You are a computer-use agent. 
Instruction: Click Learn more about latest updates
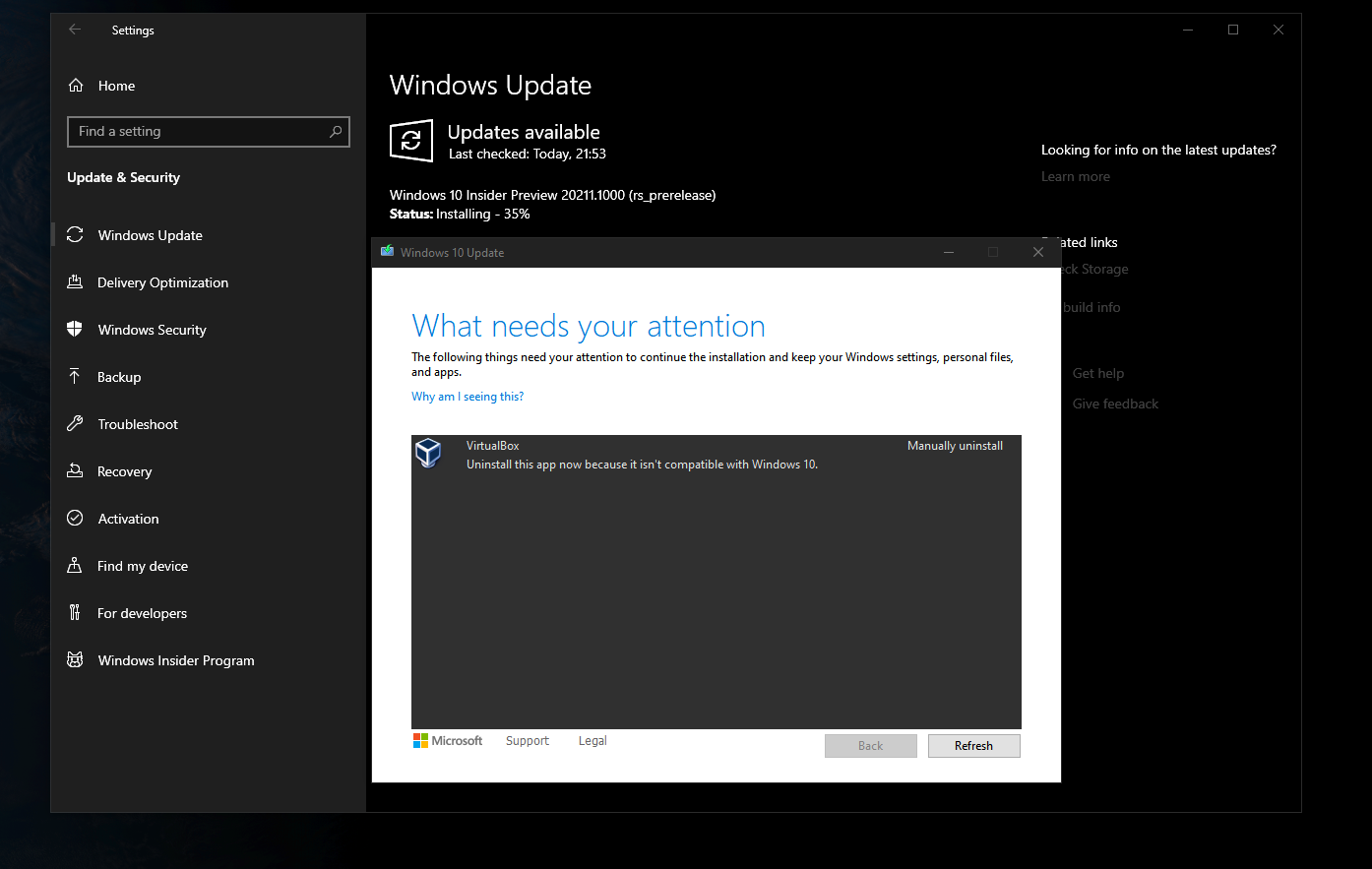coord(1076,176)
